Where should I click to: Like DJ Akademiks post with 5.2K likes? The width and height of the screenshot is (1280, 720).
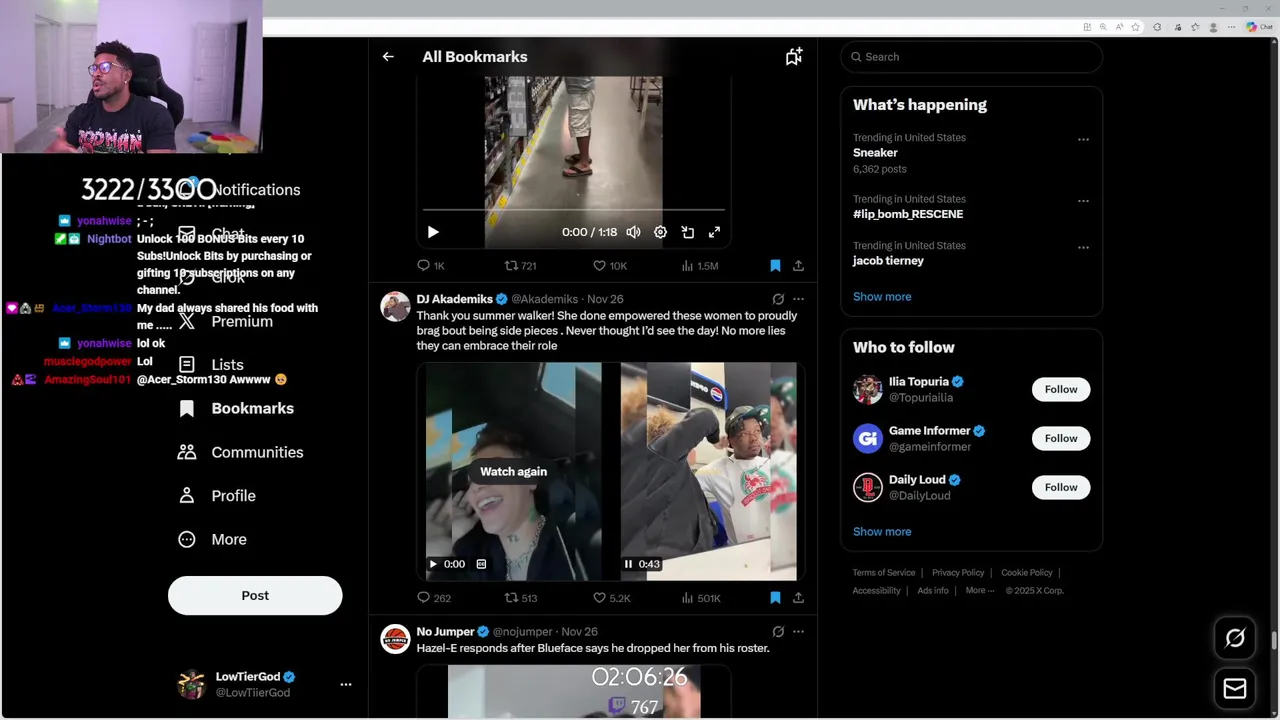pos(610,598)
